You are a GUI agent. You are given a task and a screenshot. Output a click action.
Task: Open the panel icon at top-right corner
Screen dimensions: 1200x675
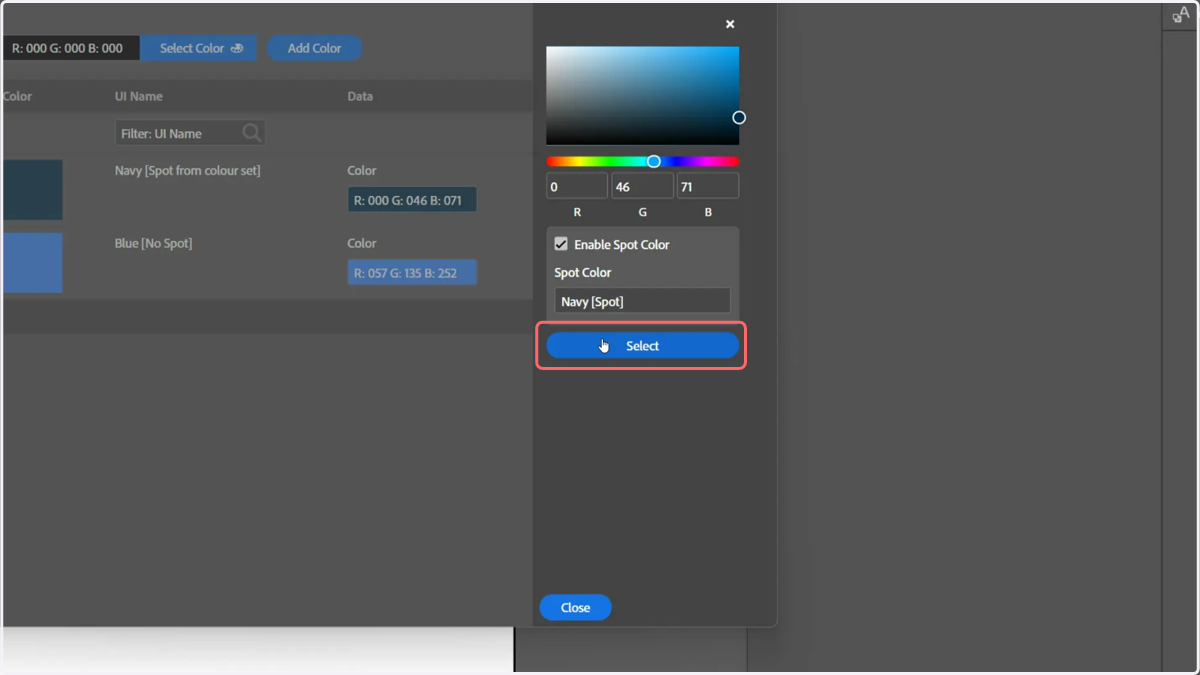coord(1181,14)
